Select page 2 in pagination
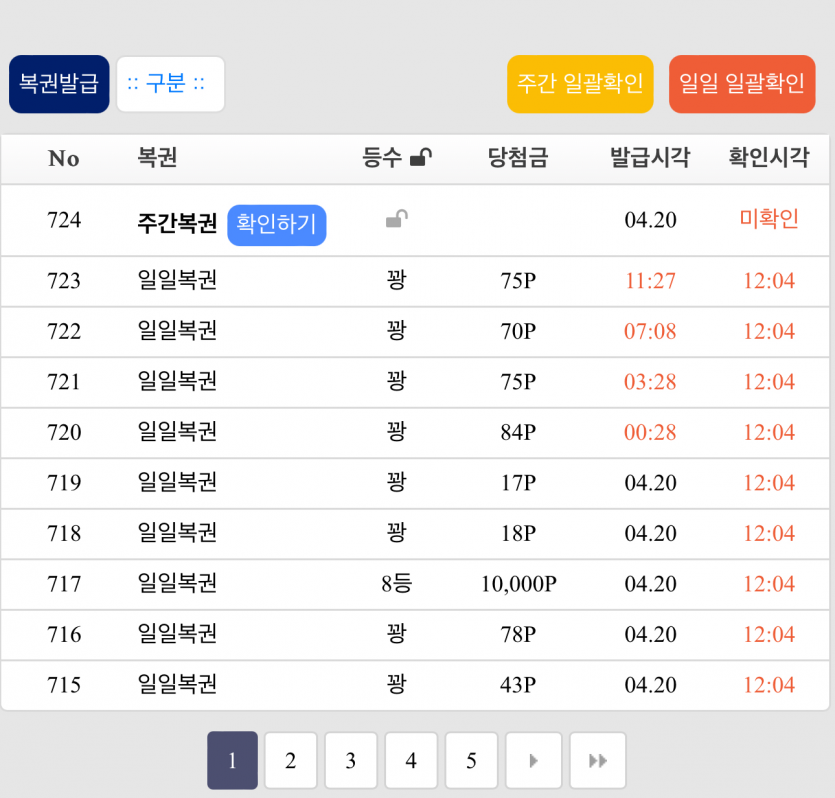The image size is (835, 798). tap(291, 761)
